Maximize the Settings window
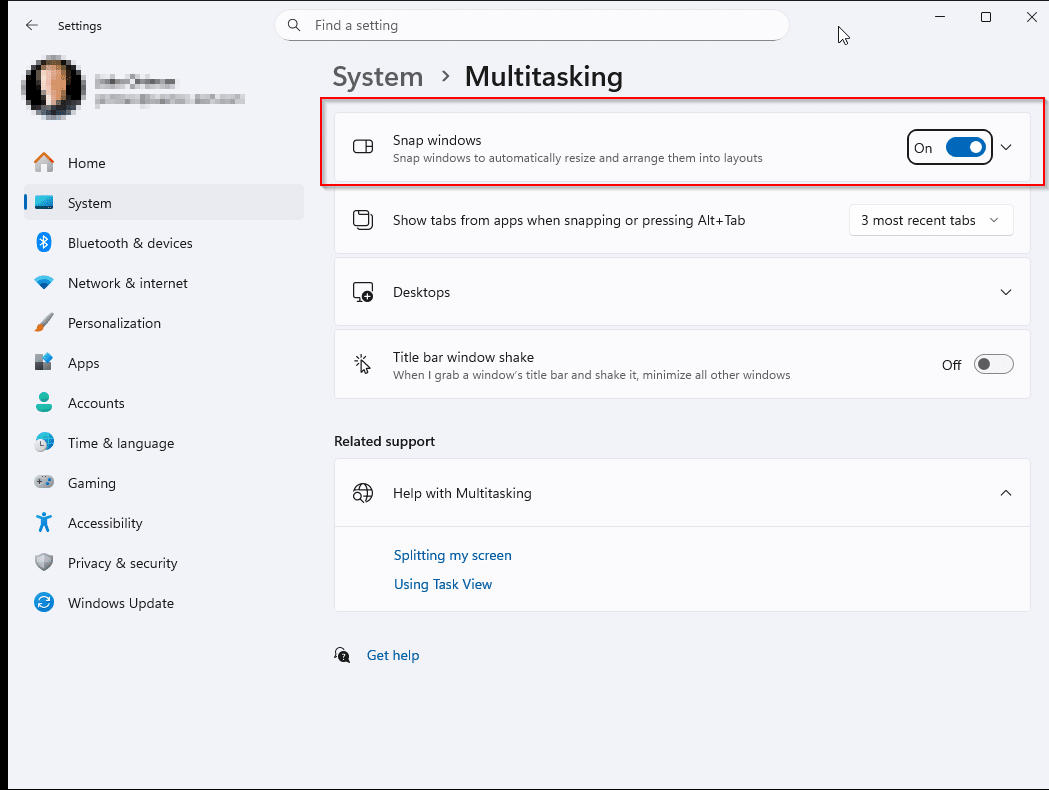Screen dimensions: 1049x790 click(985, 17)
